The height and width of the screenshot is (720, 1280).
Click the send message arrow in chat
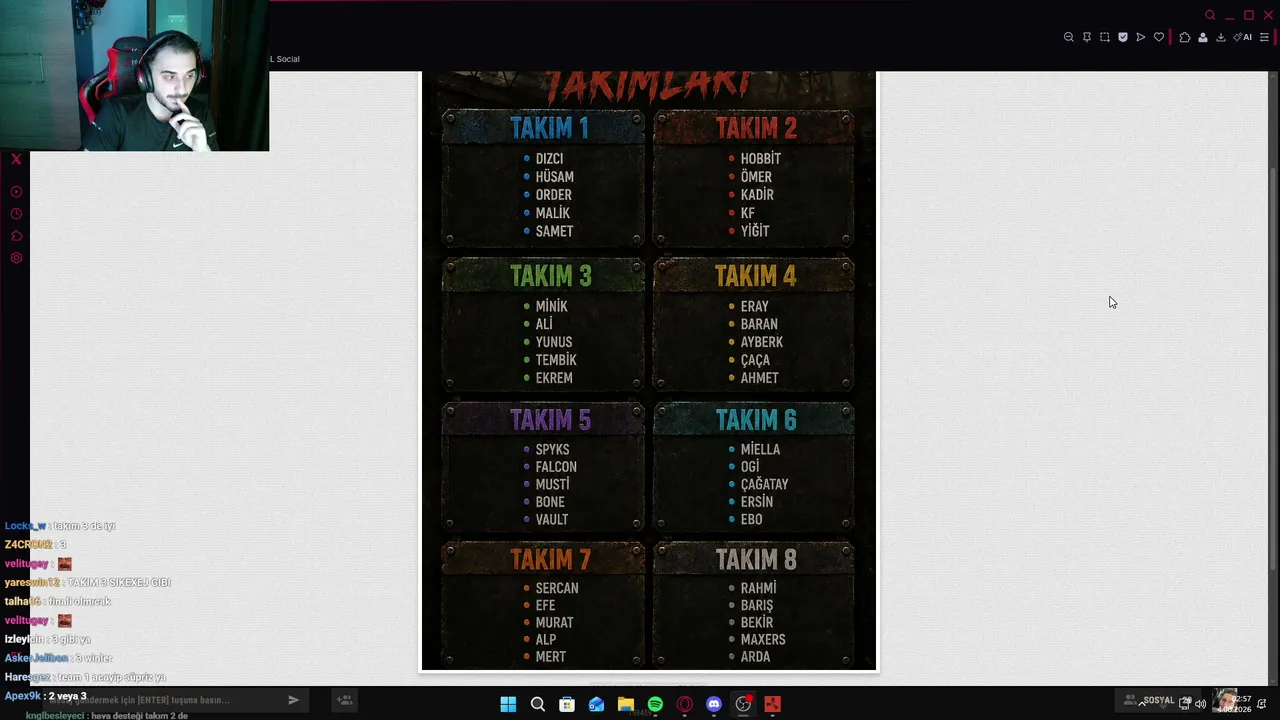click(x=293, y=700)
